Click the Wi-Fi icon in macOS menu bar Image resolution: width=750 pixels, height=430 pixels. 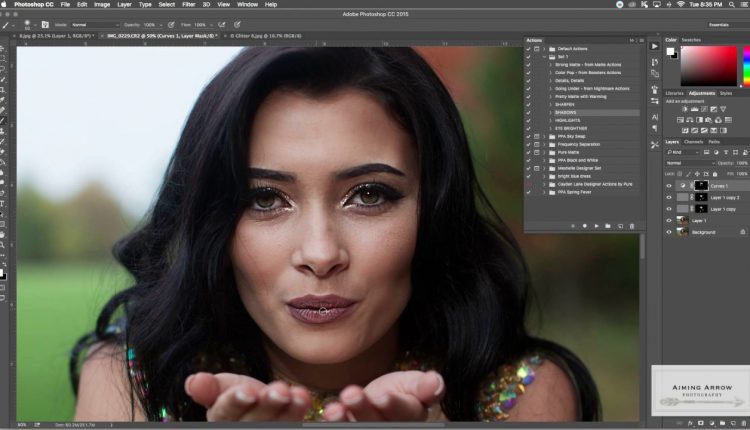click(x=681, y=4)
